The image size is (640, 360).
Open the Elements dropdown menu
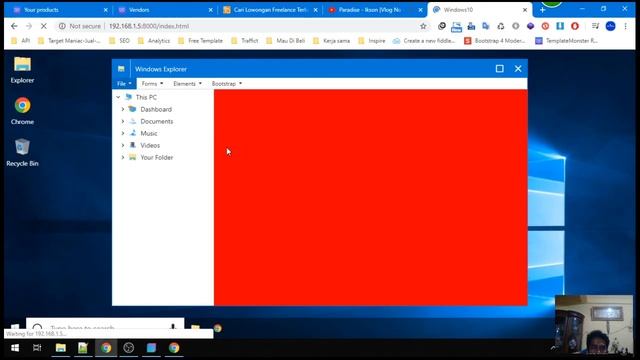pos(187,83)
